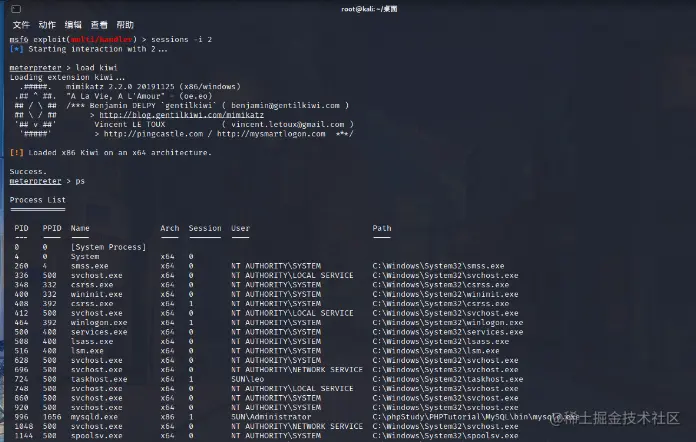Click the Session column header

[205, 228]
